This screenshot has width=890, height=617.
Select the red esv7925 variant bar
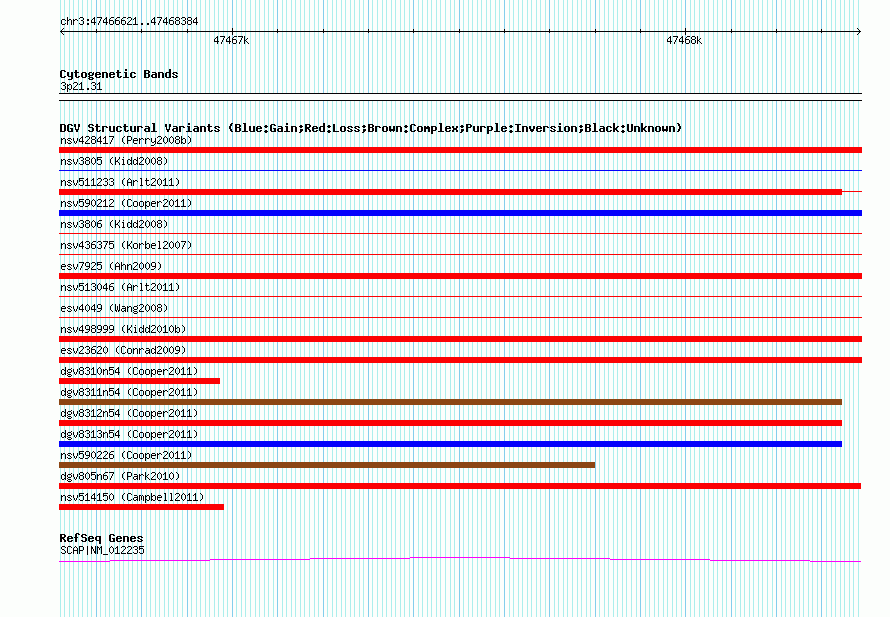click(460, 276)
